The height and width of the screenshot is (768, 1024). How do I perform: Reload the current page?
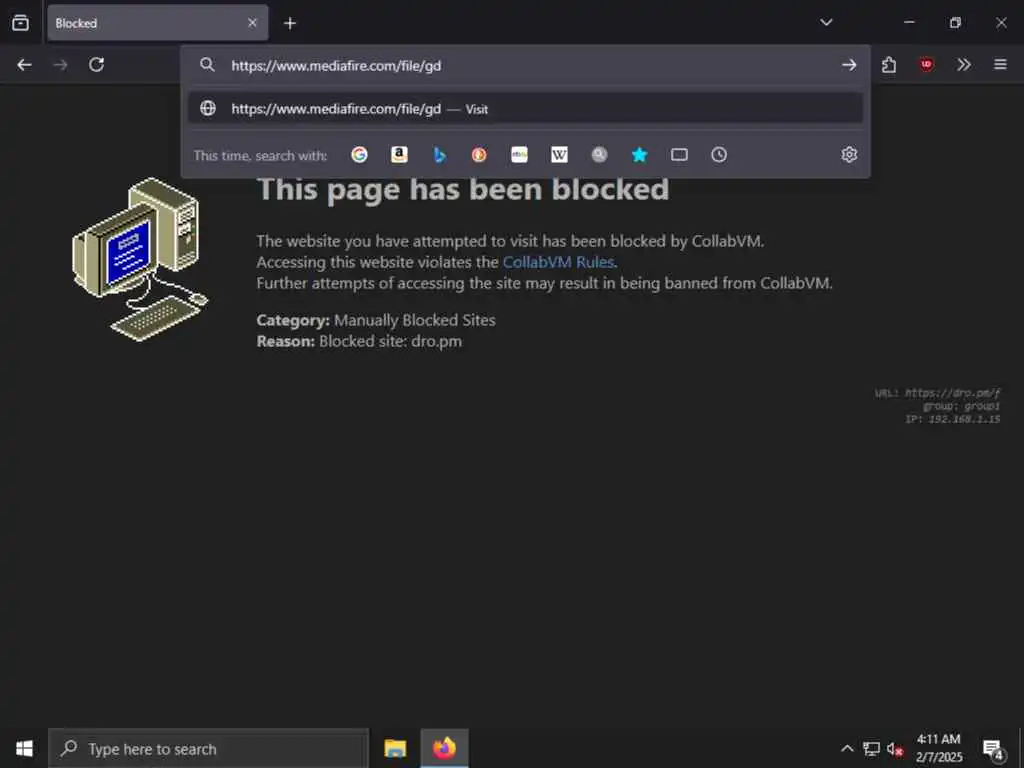pos(97,65)
